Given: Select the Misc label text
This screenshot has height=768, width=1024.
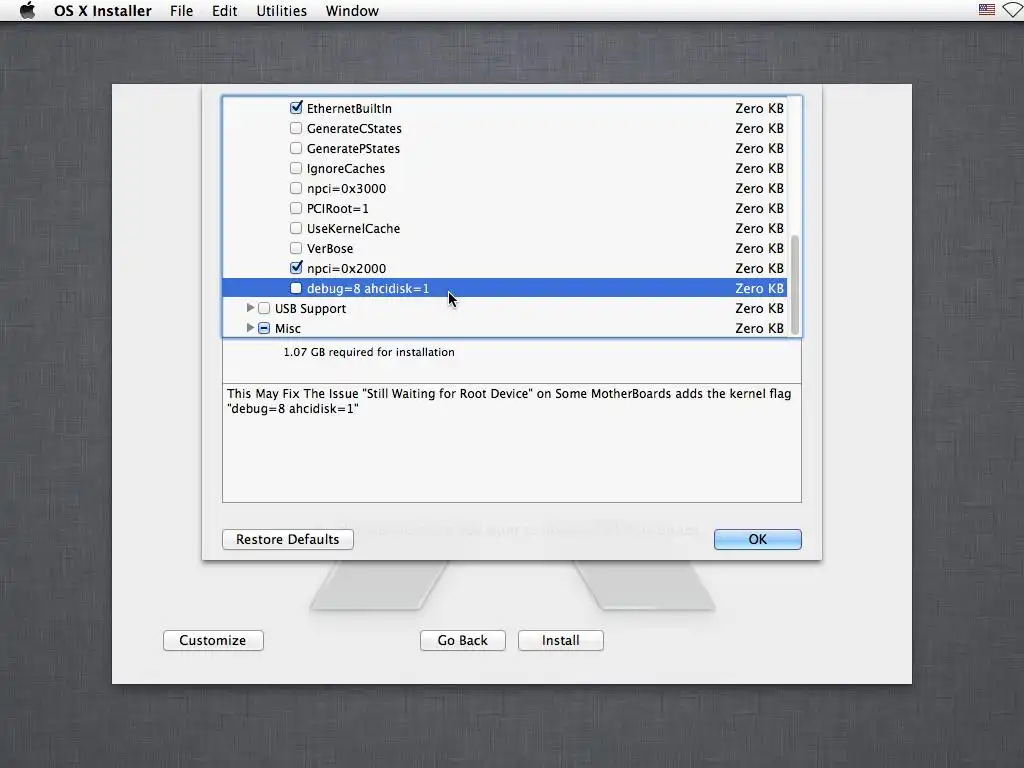Looking at the screenshot, I should (288, 328).
